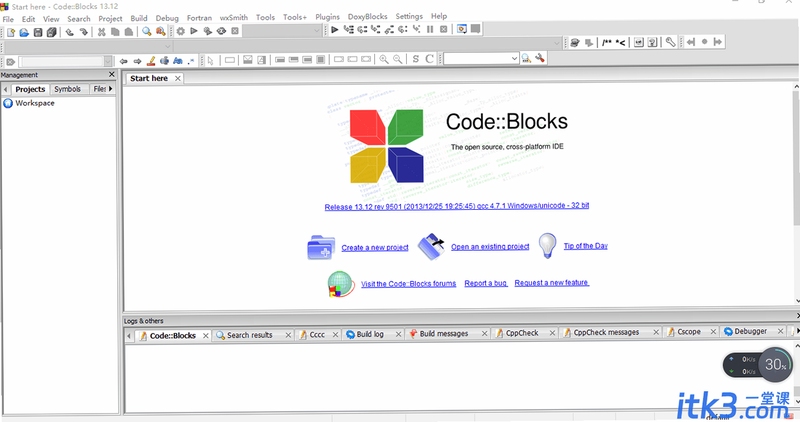
Task: Show previous tabs in the Logs & others panel
Action: pyautogui.click(x=129, y=336)
